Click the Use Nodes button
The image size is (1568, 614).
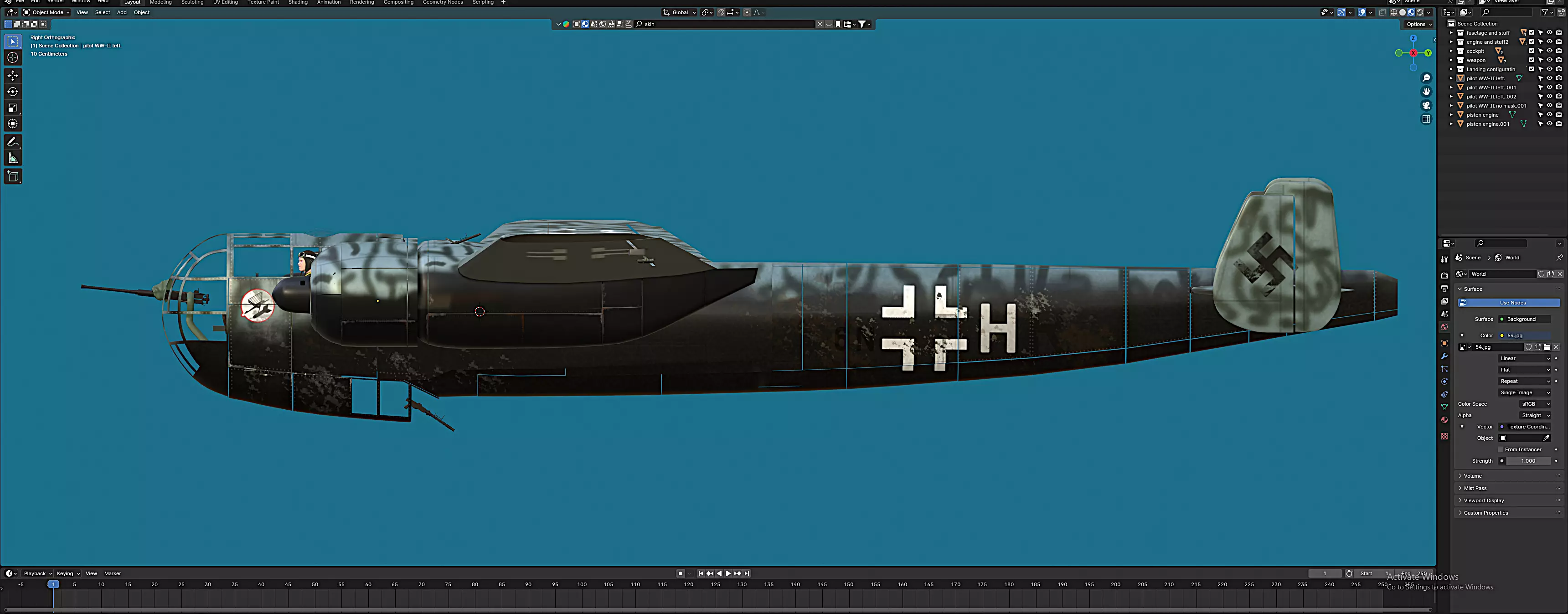(x=1508, y=302)
